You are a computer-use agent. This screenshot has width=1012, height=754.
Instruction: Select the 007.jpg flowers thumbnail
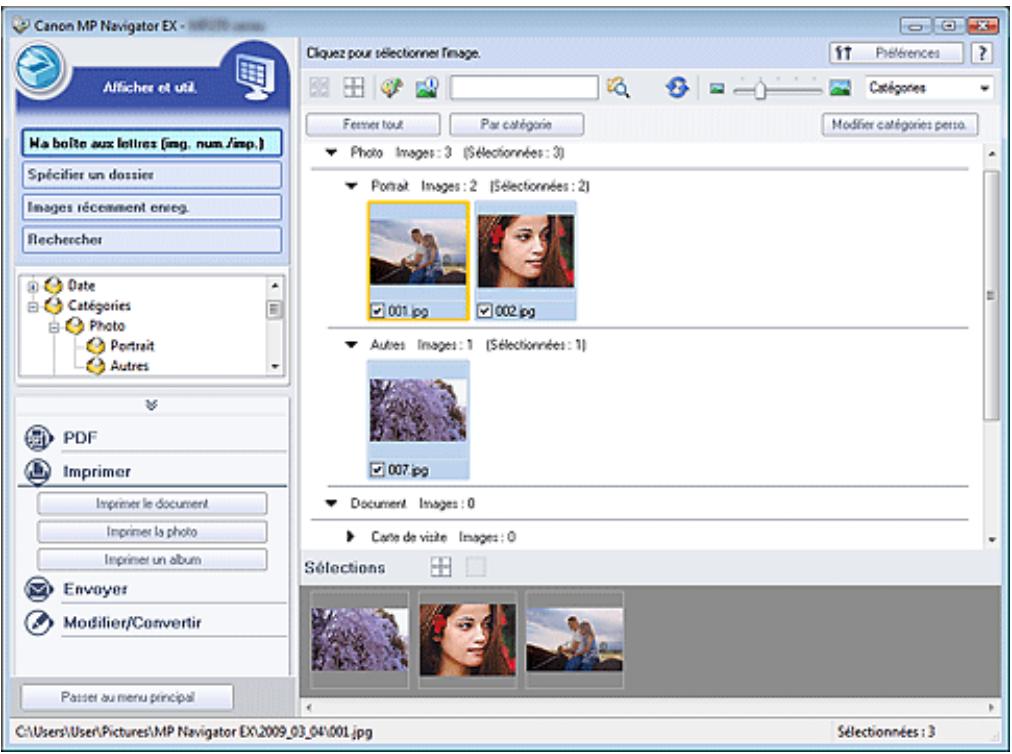418,410
